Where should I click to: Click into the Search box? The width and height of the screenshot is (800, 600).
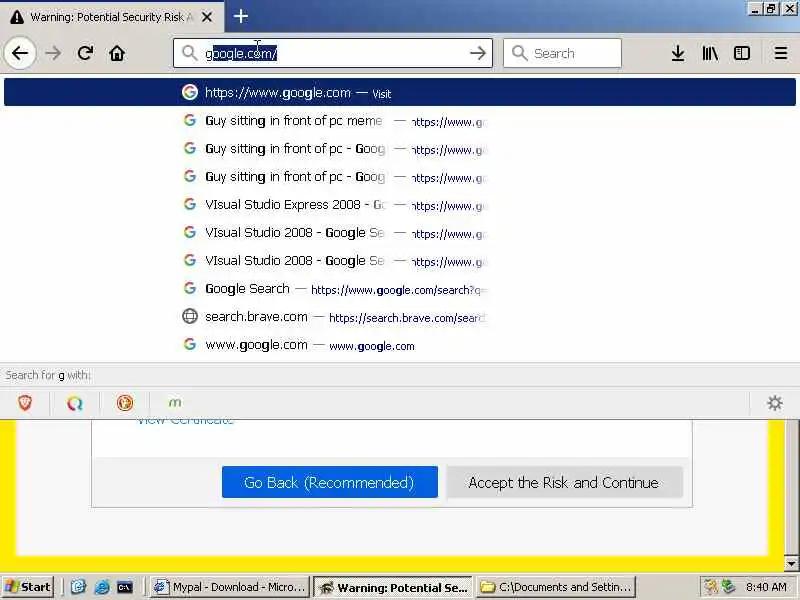[x=562, y=53]
